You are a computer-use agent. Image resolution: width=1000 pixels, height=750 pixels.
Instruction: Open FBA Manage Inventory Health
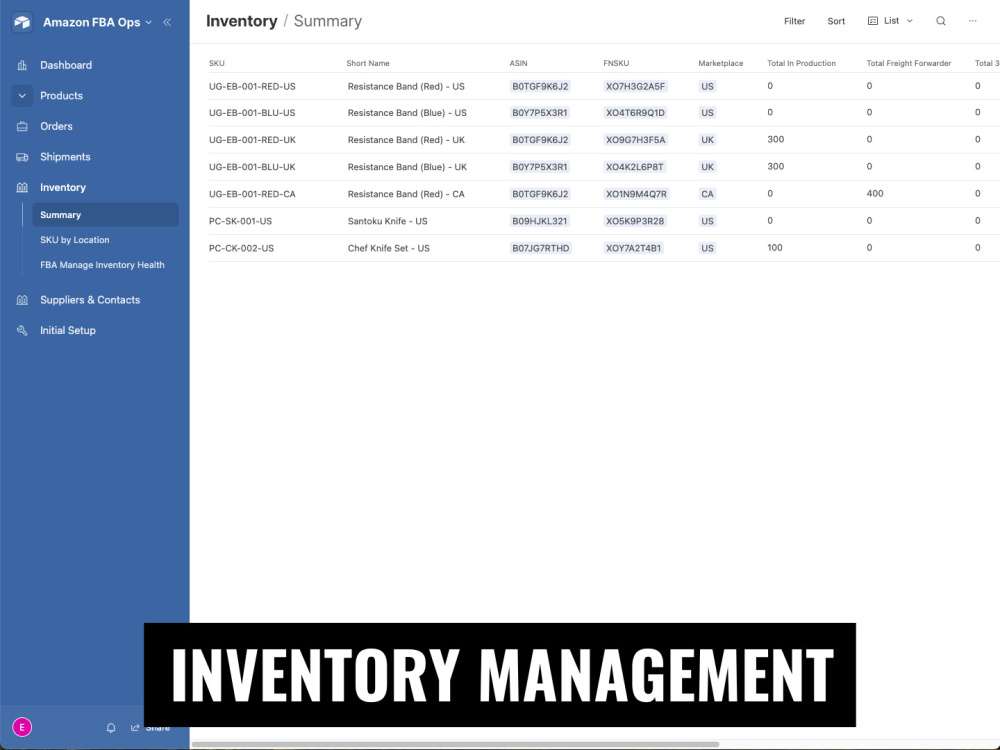pos(103,264)
